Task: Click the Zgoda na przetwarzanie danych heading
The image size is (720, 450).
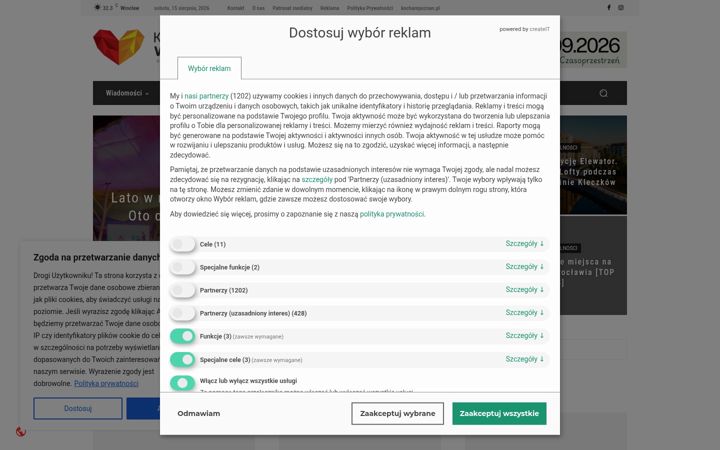Action: tap(96, 257)
